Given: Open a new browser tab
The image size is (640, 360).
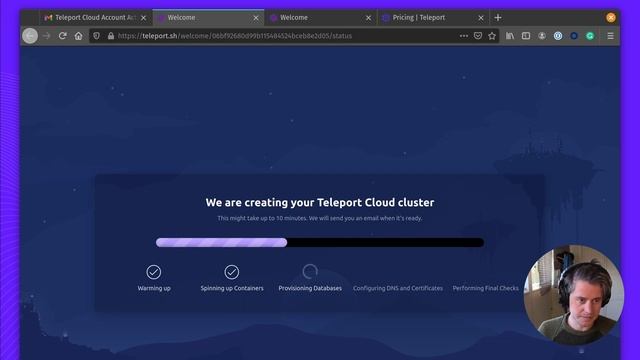Looking at the screenshot, I should (x=498, y=18).
